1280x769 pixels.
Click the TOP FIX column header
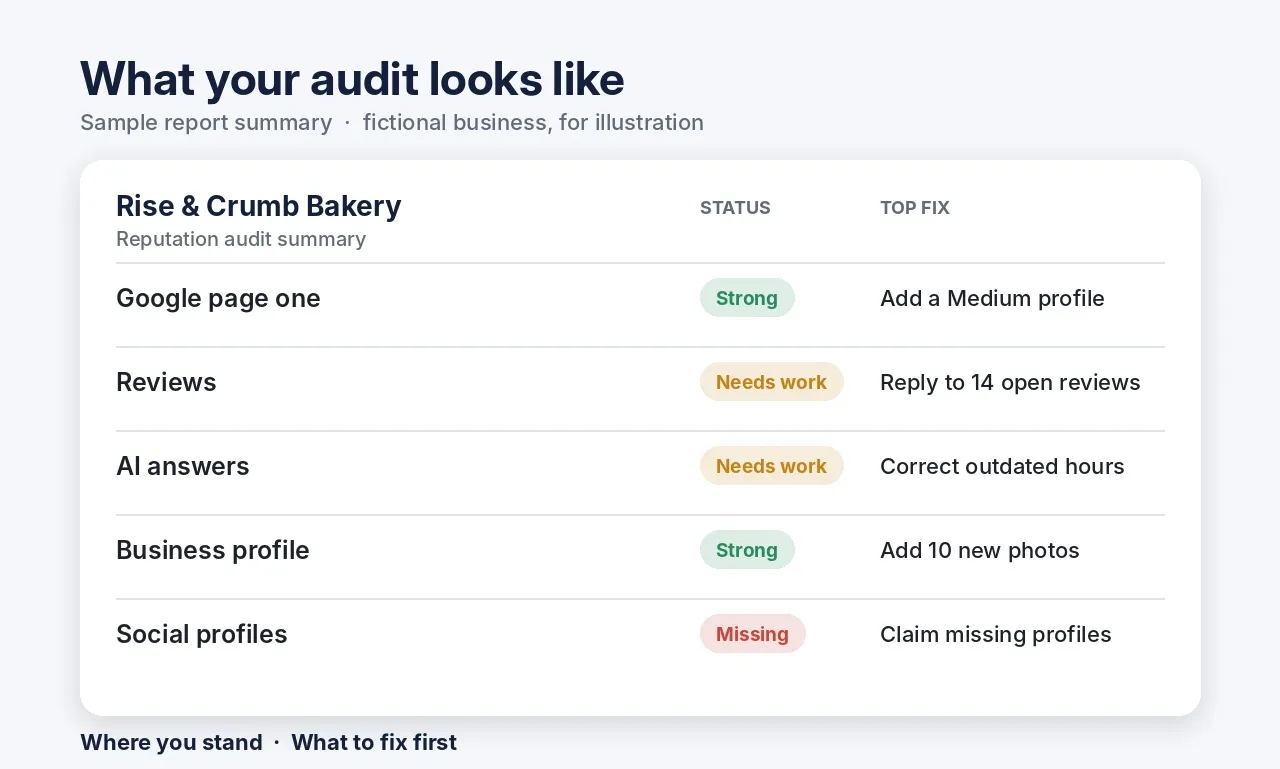coord(915,208)
